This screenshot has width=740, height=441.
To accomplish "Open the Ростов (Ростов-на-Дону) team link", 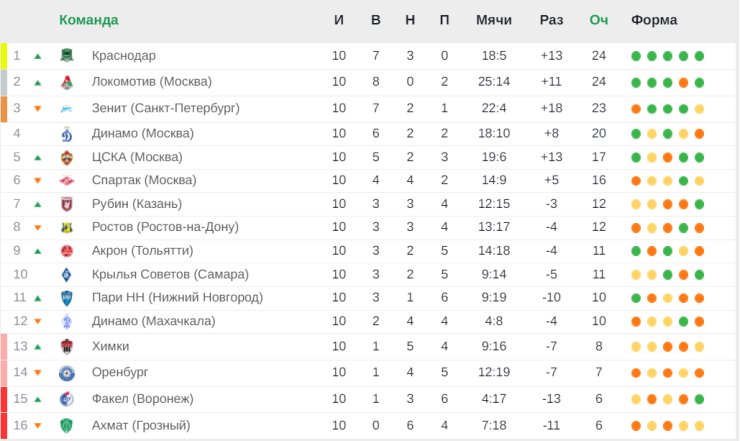I will (x=165, y=227).
